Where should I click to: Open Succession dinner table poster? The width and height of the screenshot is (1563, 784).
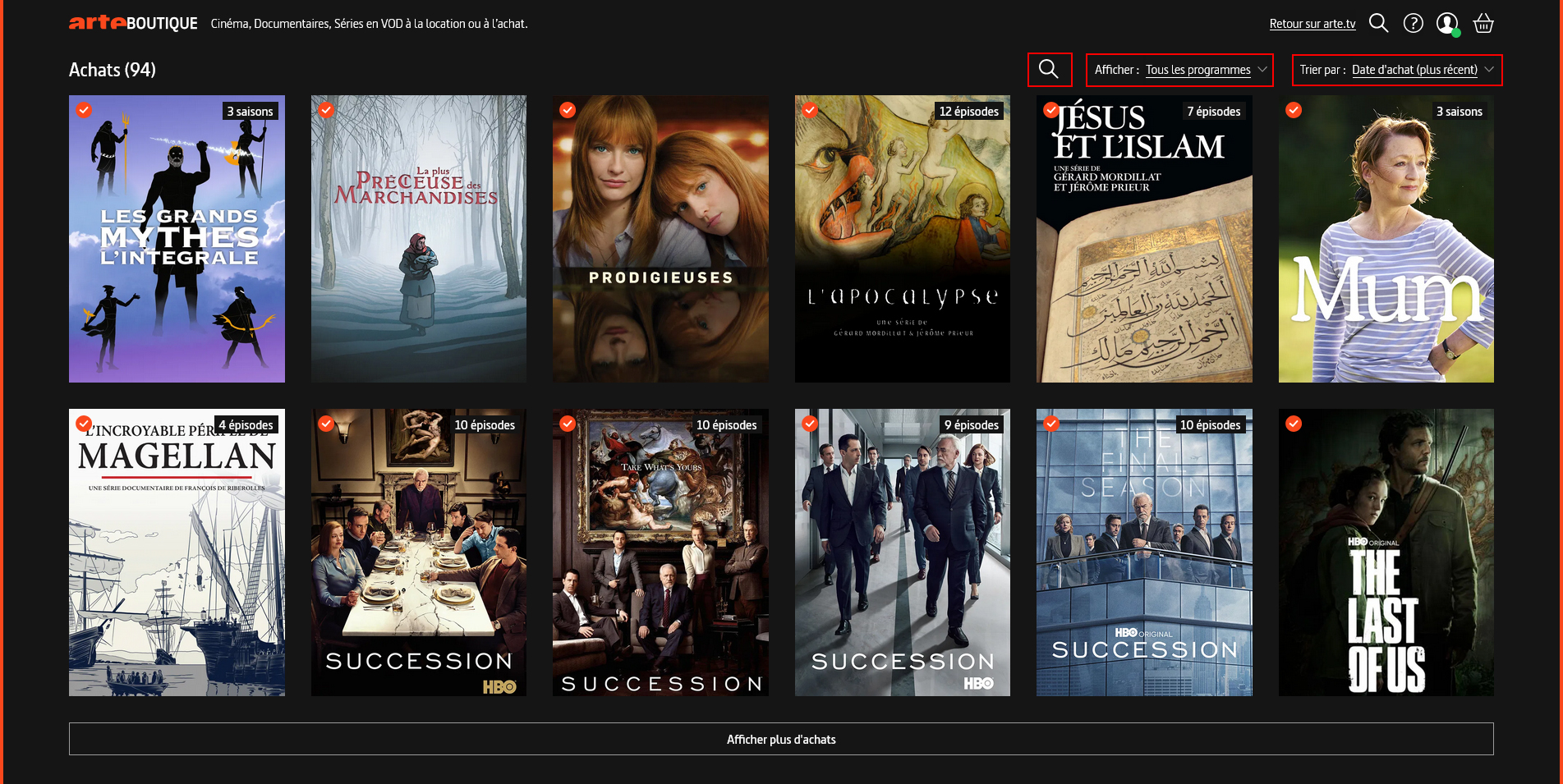click(419, 552)
